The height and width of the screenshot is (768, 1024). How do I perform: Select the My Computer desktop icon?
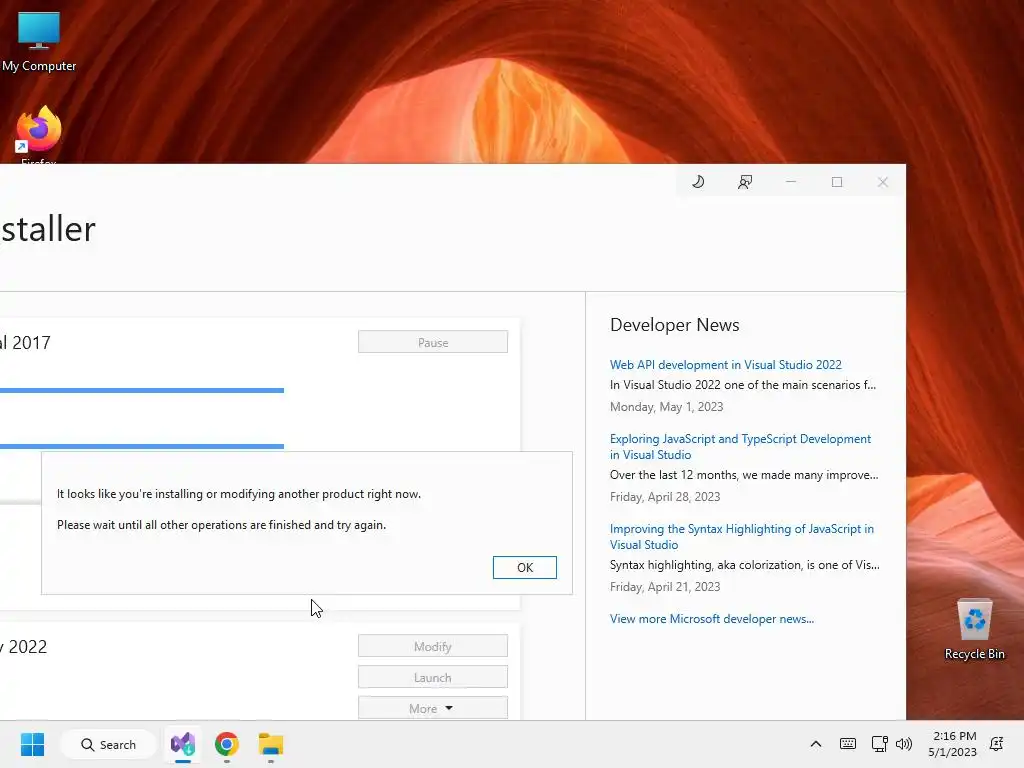click(x=39, y=42)
